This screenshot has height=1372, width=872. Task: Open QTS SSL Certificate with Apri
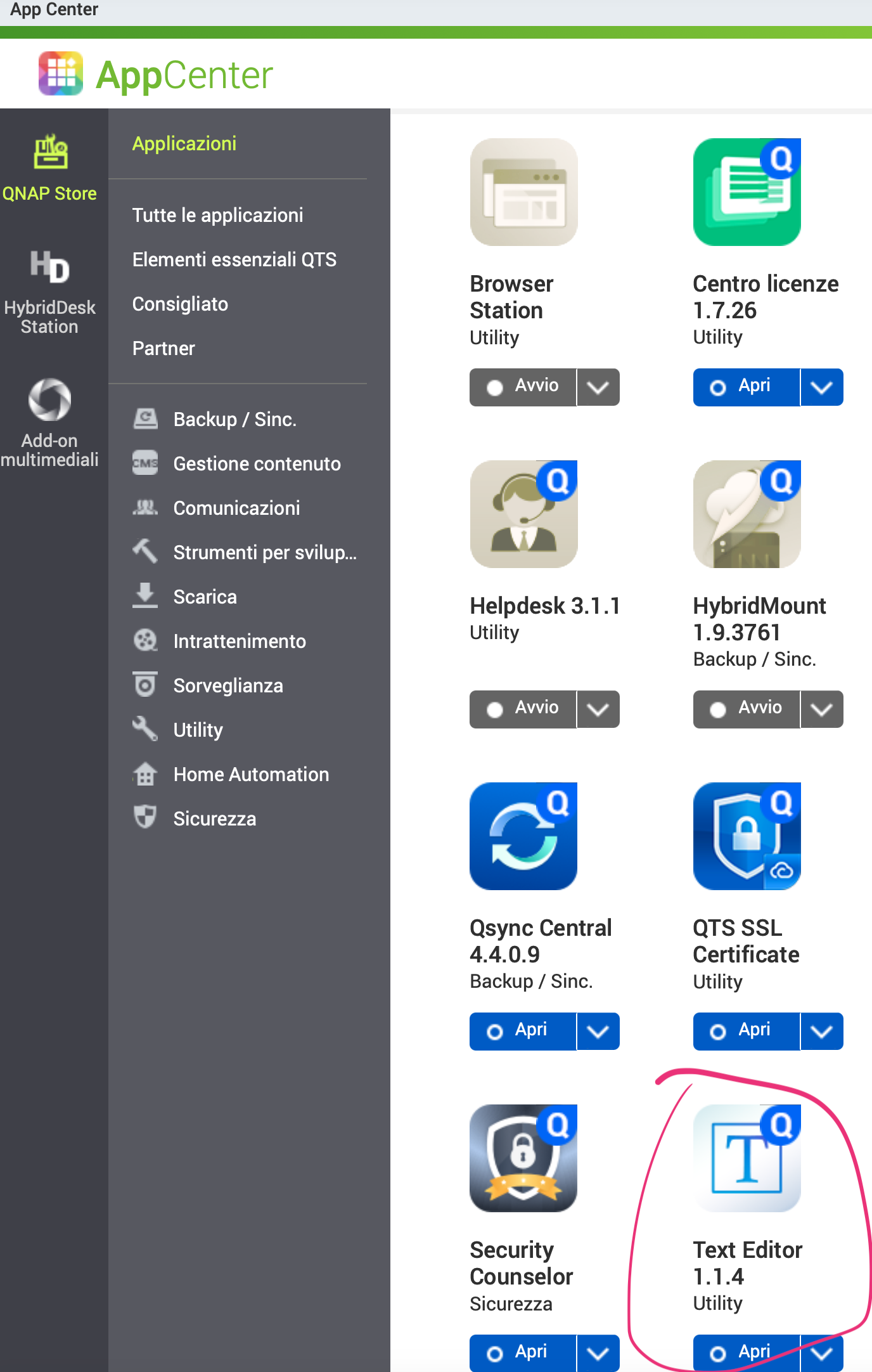pos(746,1031)
